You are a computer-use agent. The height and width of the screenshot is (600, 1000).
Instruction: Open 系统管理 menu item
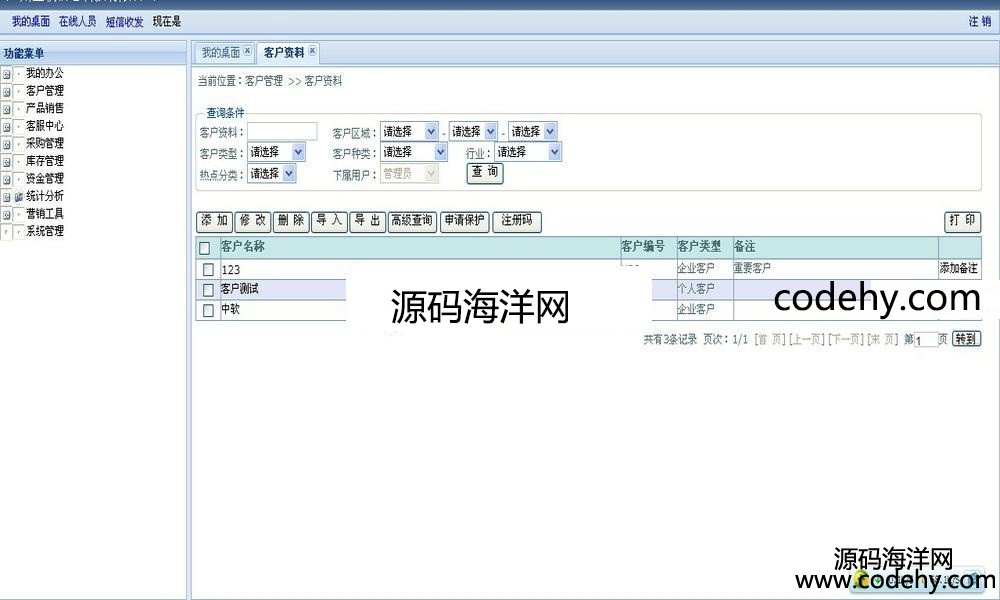pyautogui.click(x=45, y=231)
